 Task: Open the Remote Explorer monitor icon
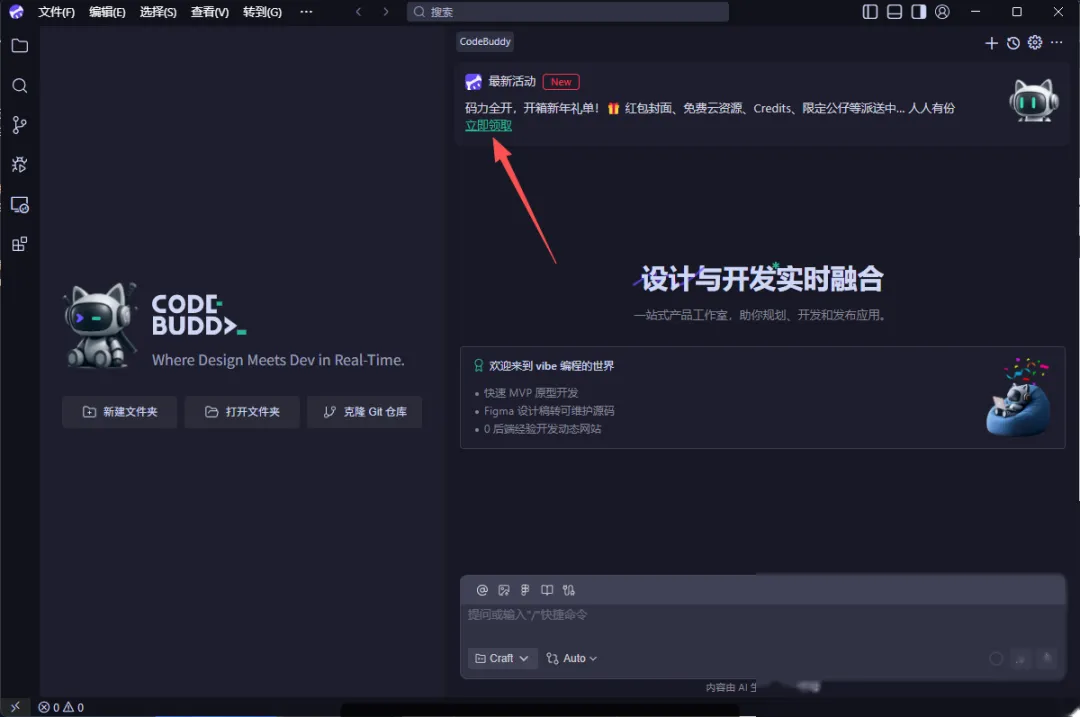(x=20, y=205)
